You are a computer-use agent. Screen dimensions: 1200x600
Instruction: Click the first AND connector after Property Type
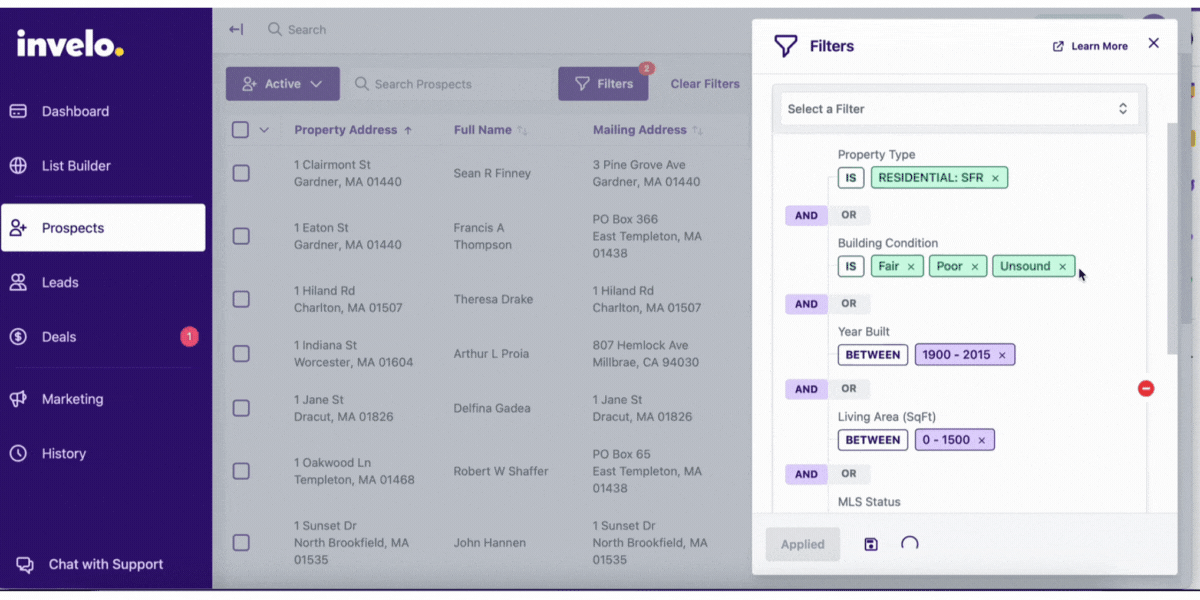click(x=806, y=215)
